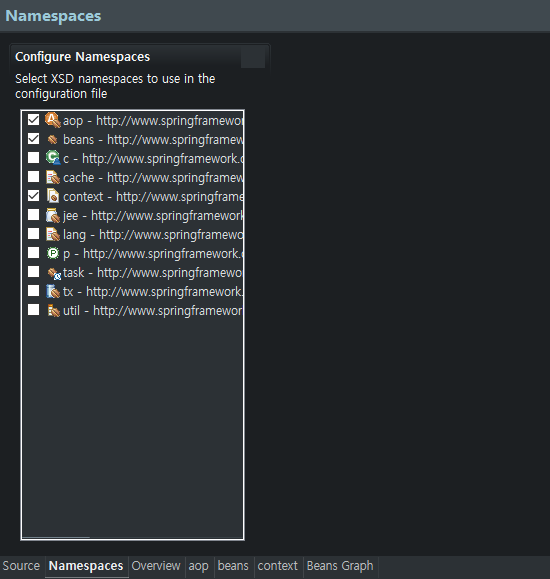The image size is (550, 579).
Task: Click the jee namespace icon
Action: pos(53,215)
